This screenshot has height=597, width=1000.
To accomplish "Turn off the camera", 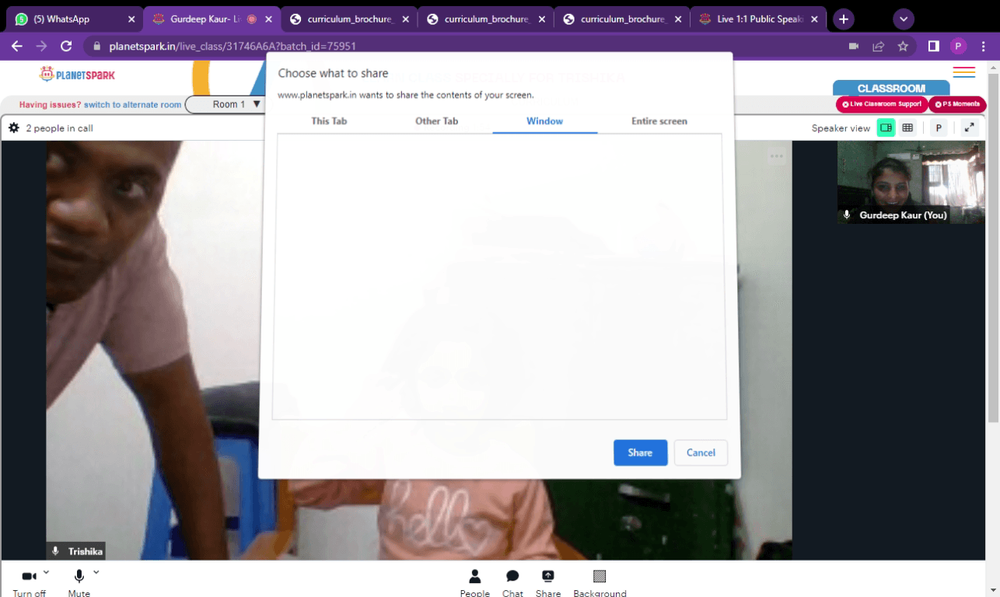I will coord(29,583).
